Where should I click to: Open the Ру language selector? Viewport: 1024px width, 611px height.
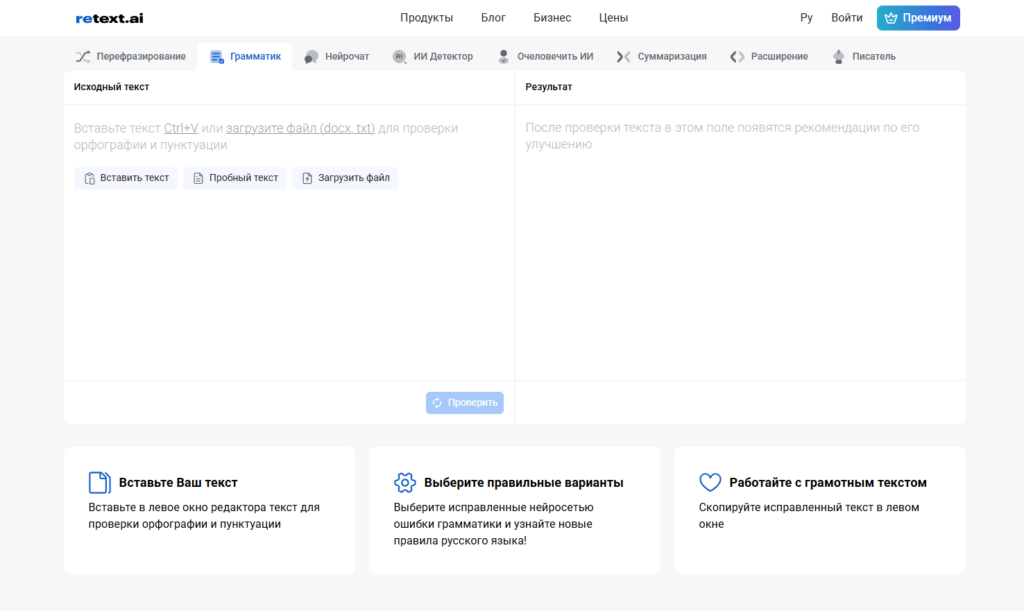806,18
